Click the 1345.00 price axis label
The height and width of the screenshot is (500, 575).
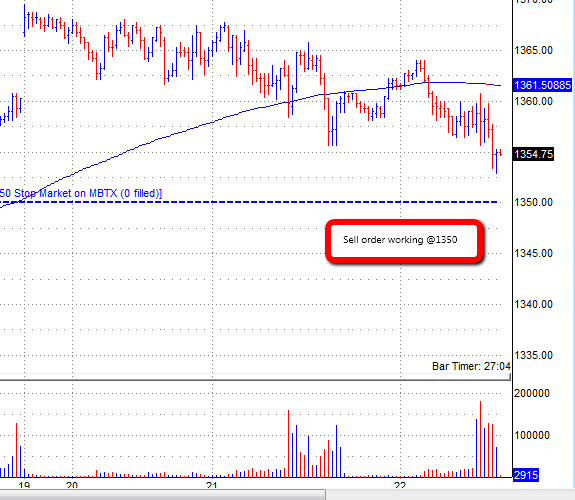(533, 253)
